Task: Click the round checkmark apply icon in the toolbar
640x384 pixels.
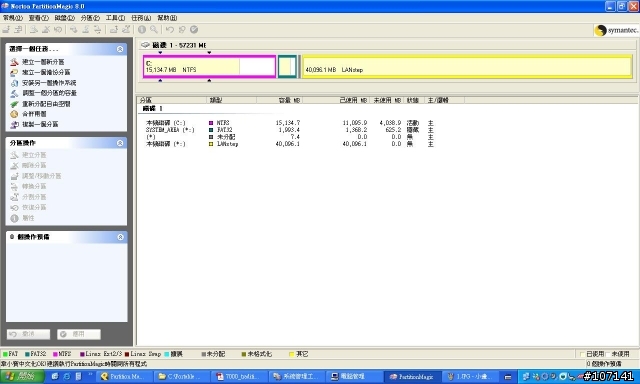Action: click(x=194, y=29)
